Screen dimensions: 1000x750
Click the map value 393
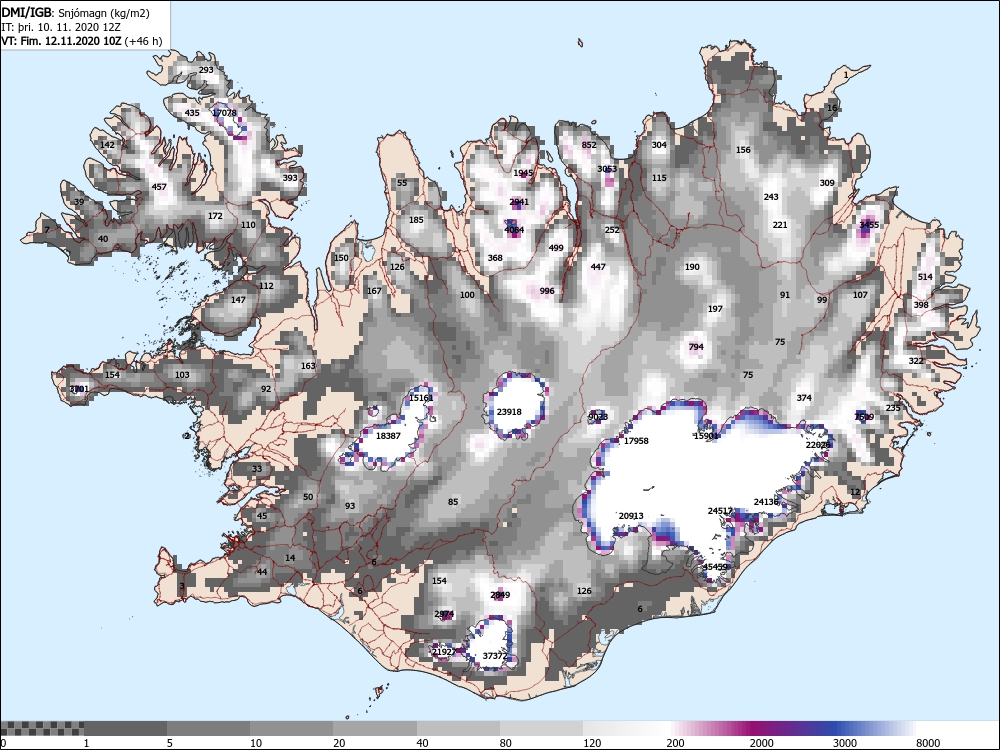[290, 178]
